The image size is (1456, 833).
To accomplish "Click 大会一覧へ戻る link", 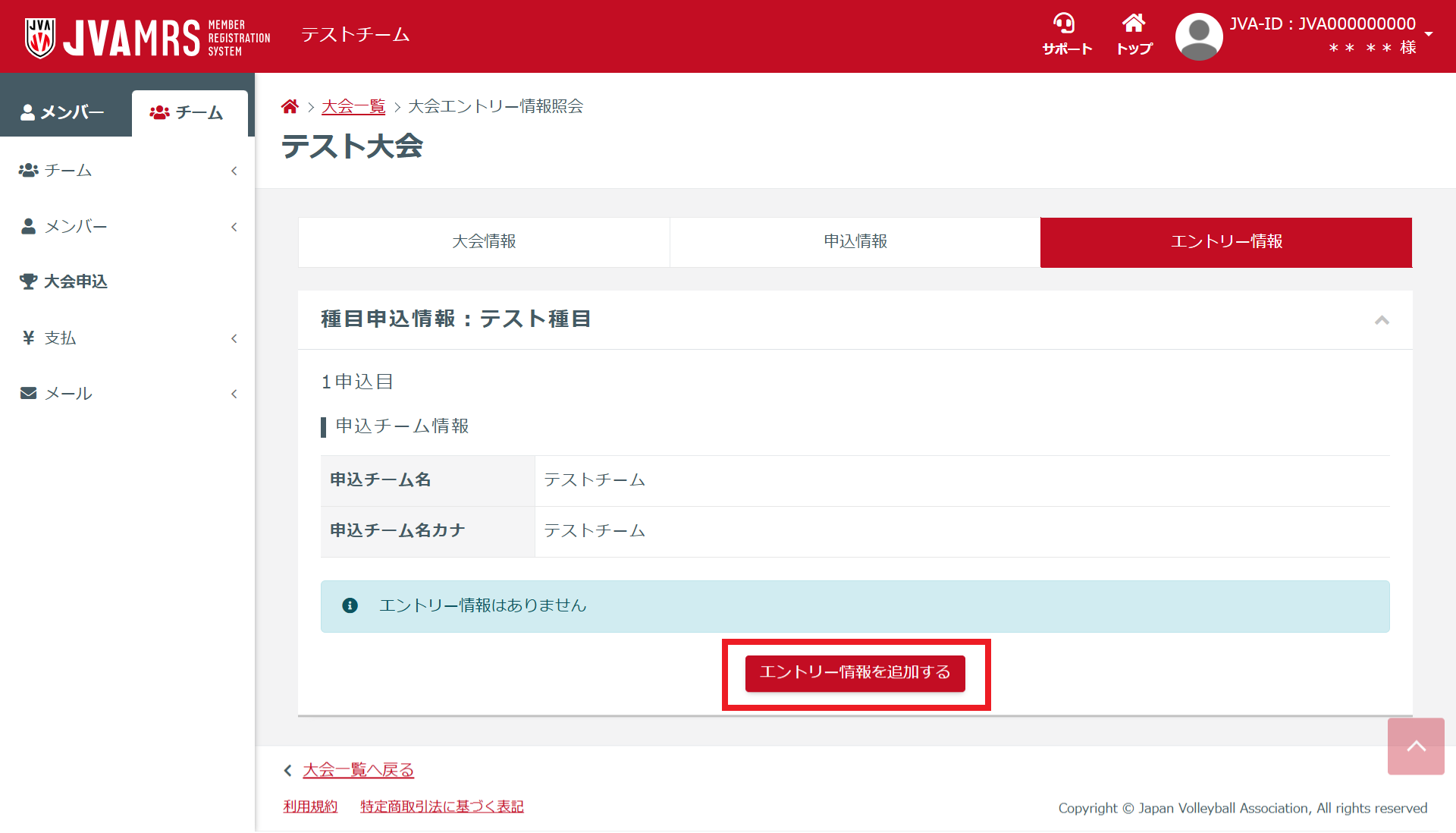I will (358, 770).
